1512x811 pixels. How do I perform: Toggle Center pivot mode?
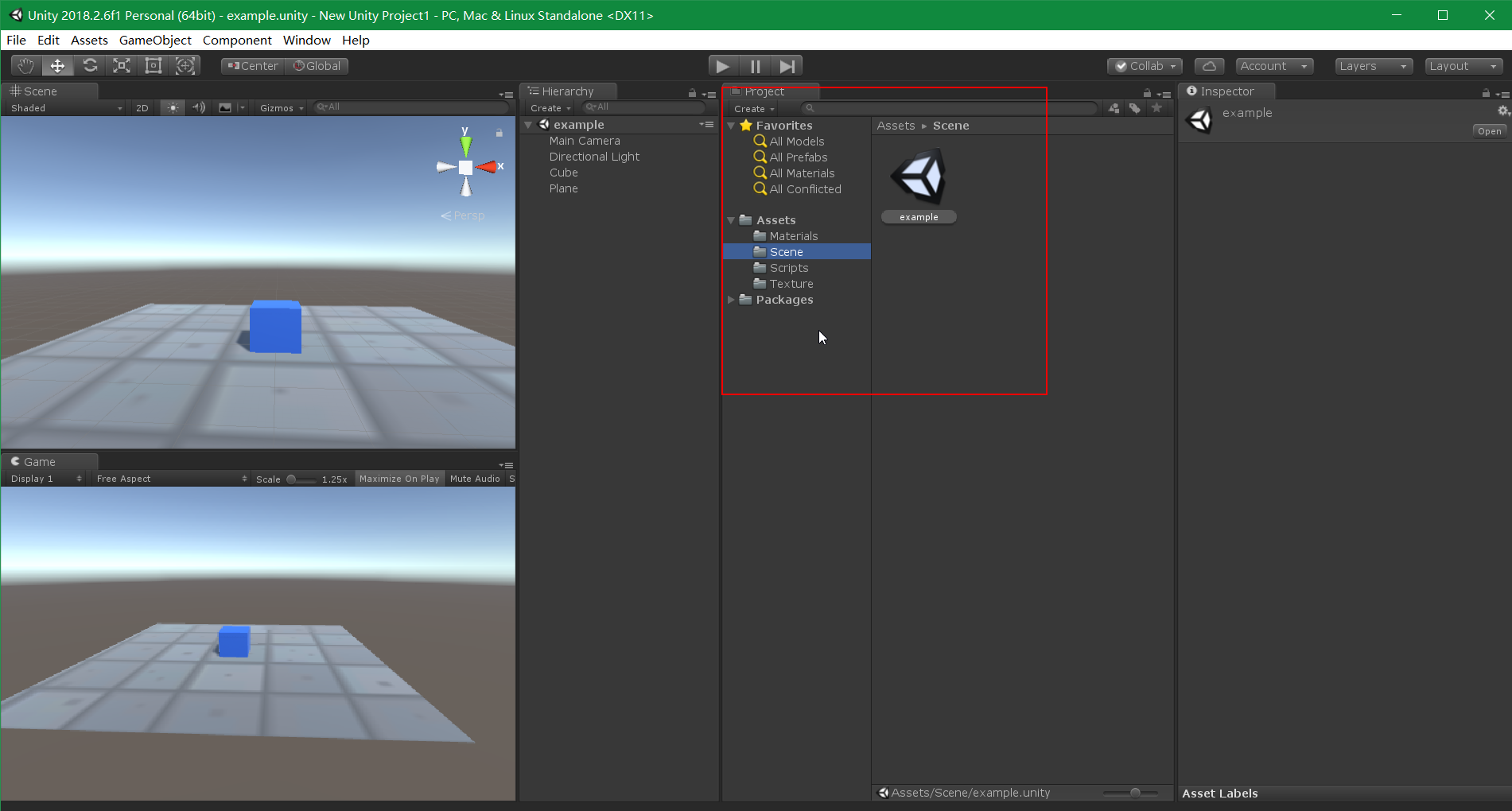point(251,66)
